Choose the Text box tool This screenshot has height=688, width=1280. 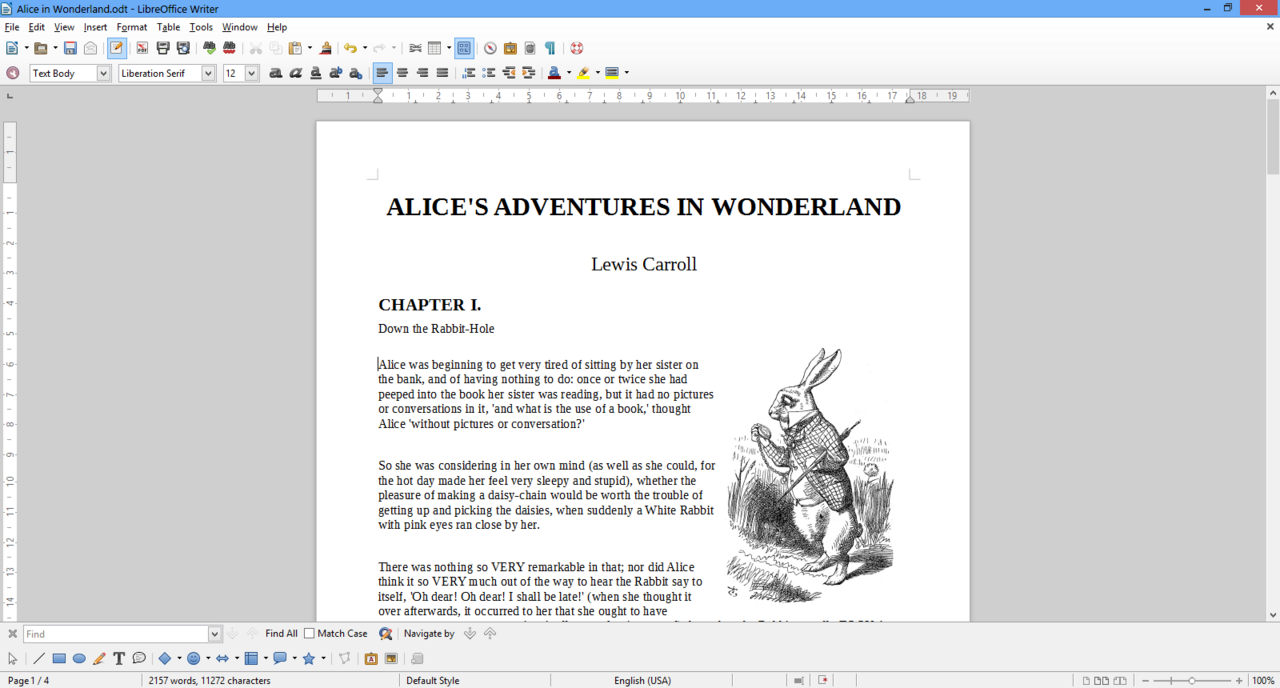(x=119, y=658)
